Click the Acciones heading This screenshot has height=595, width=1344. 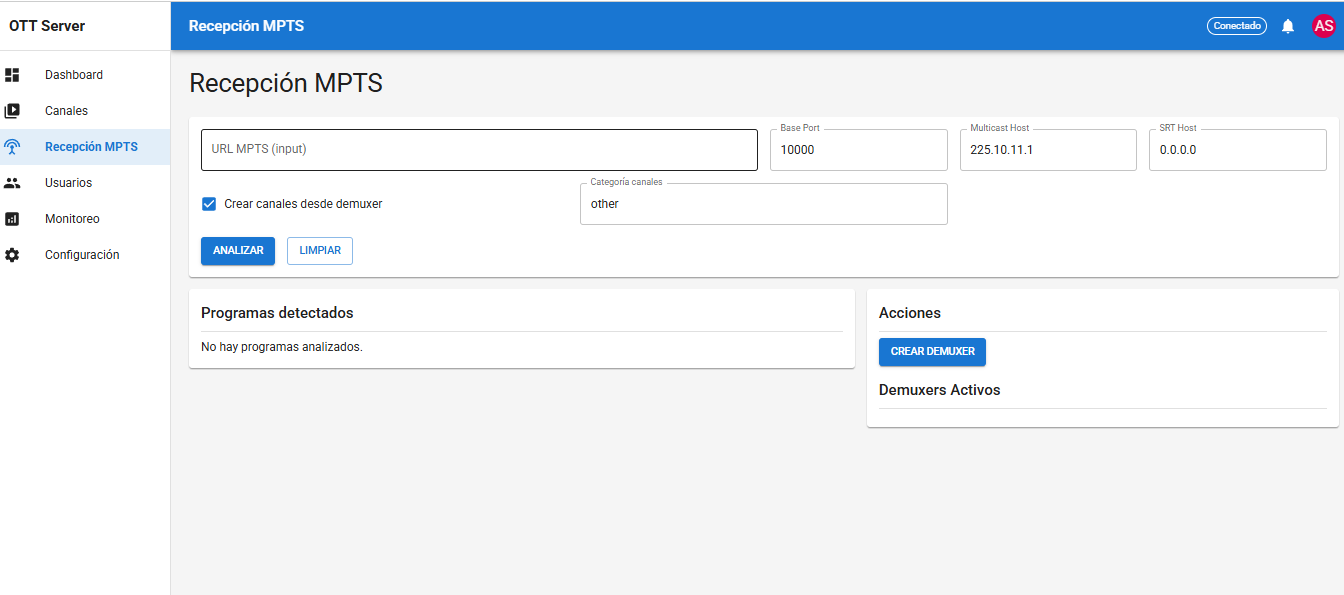910,313
